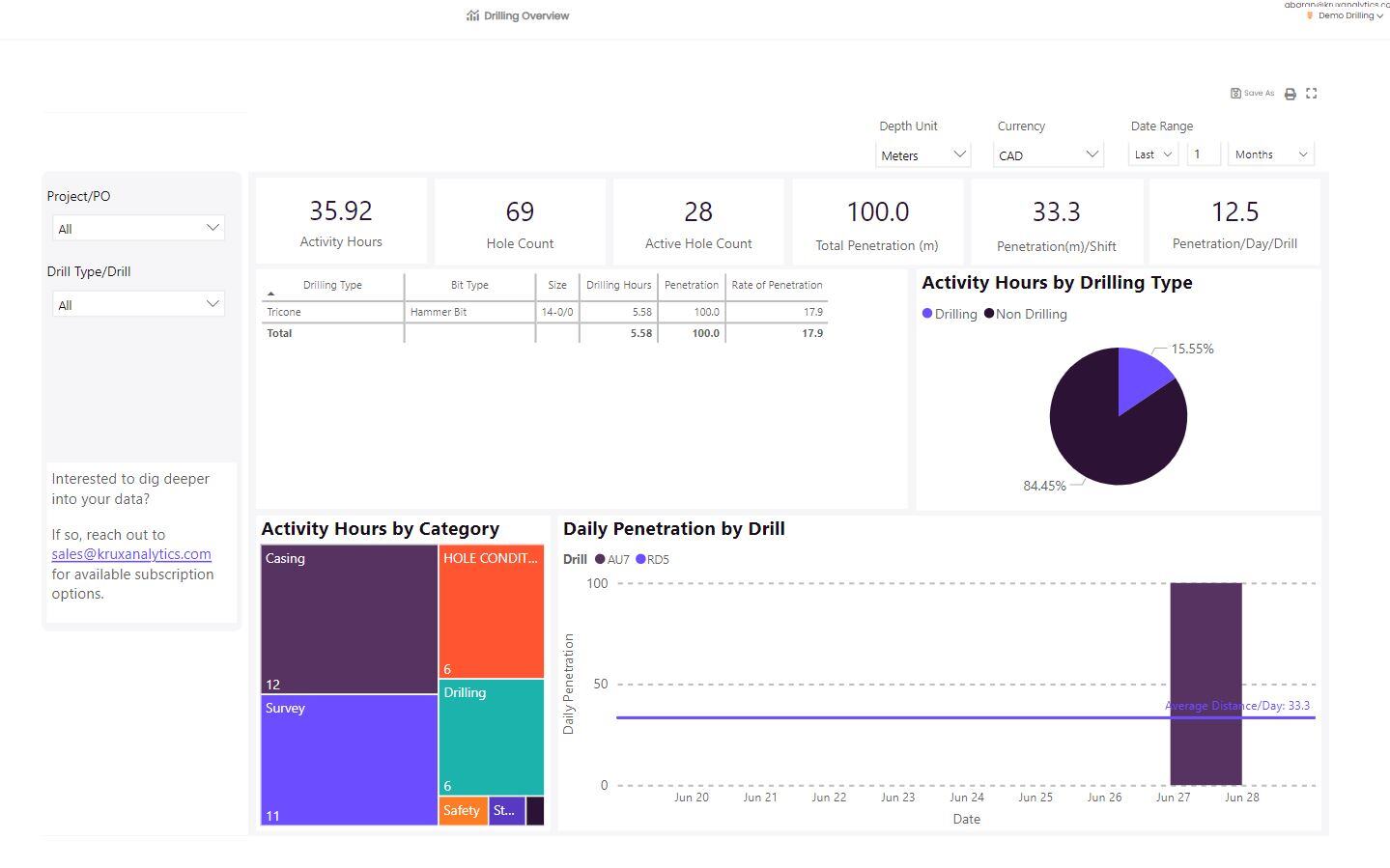The height and width of the screenshot is (868, 1390).
Task: Click the date range number input field
Action: [x=1203, y=154]
